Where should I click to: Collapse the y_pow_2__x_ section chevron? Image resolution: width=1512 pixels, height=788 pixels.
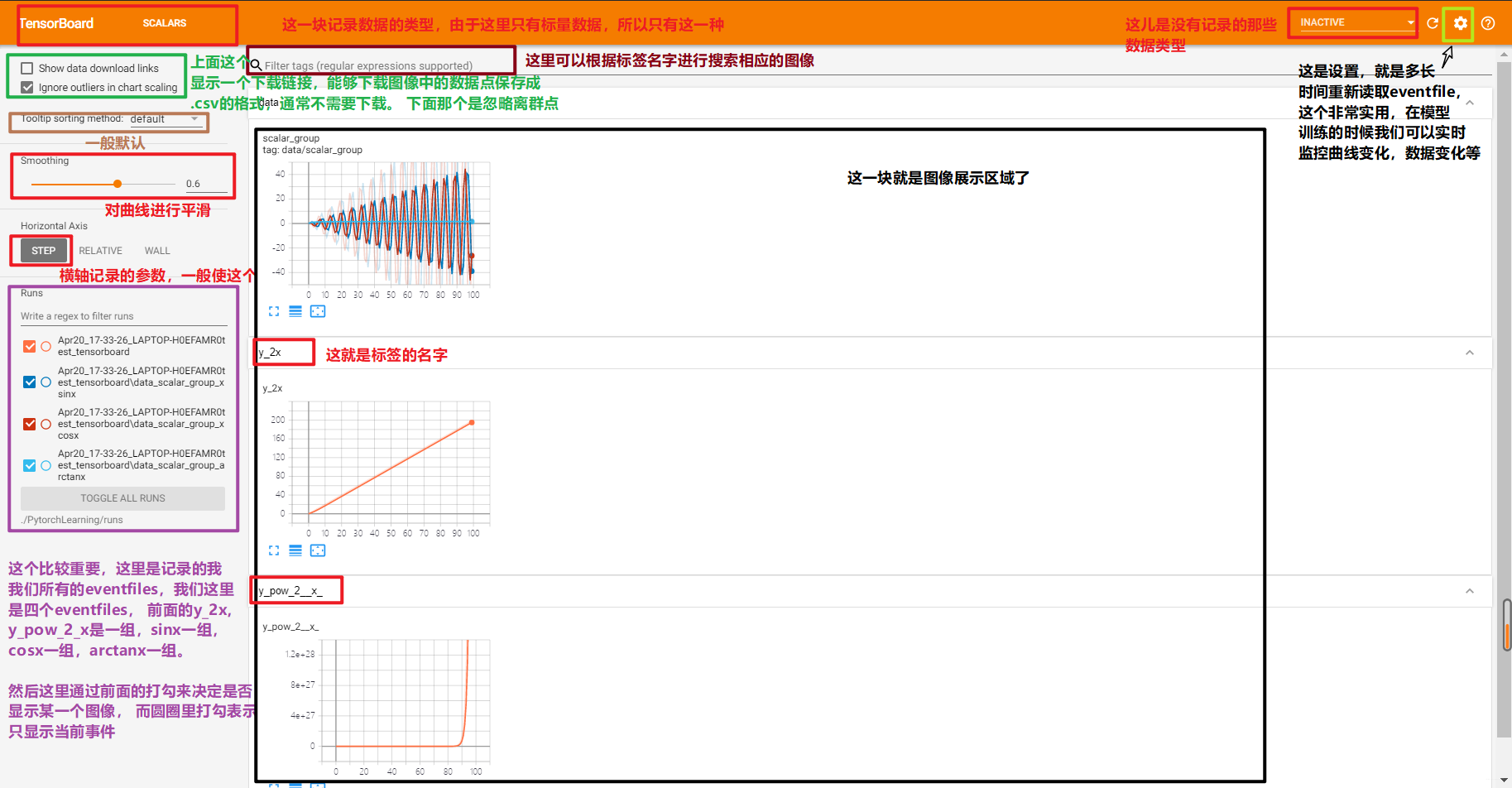click(x=1470, y=591)
